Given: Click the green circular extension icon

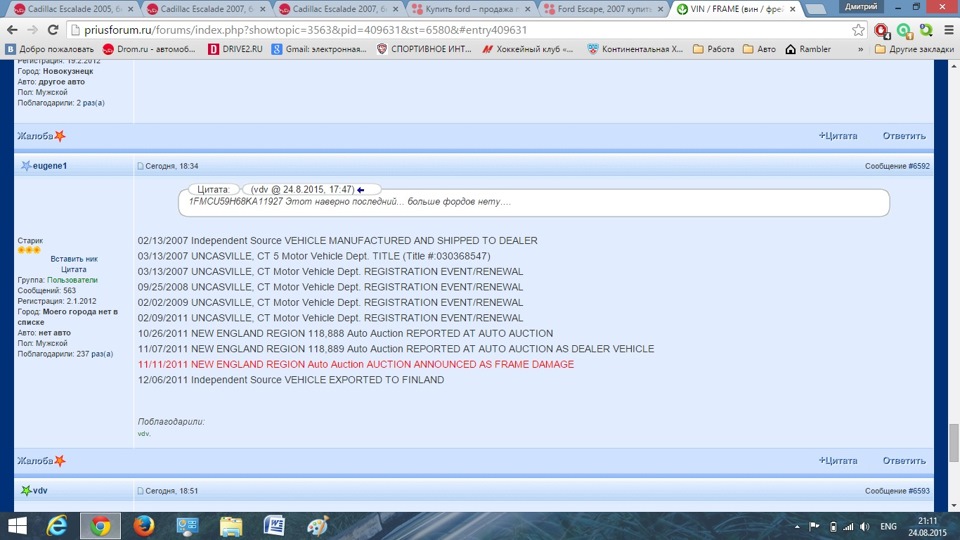Looking at the screenshot, I should pos(905,30).
